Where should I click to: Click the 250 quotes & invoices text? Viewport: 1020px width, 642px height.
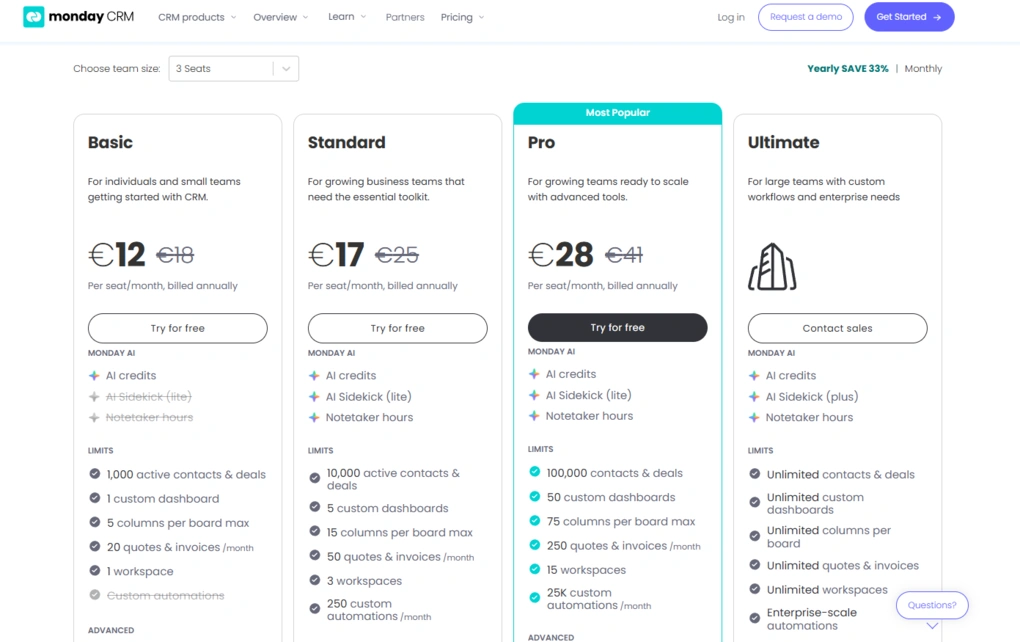pos(623,546)
